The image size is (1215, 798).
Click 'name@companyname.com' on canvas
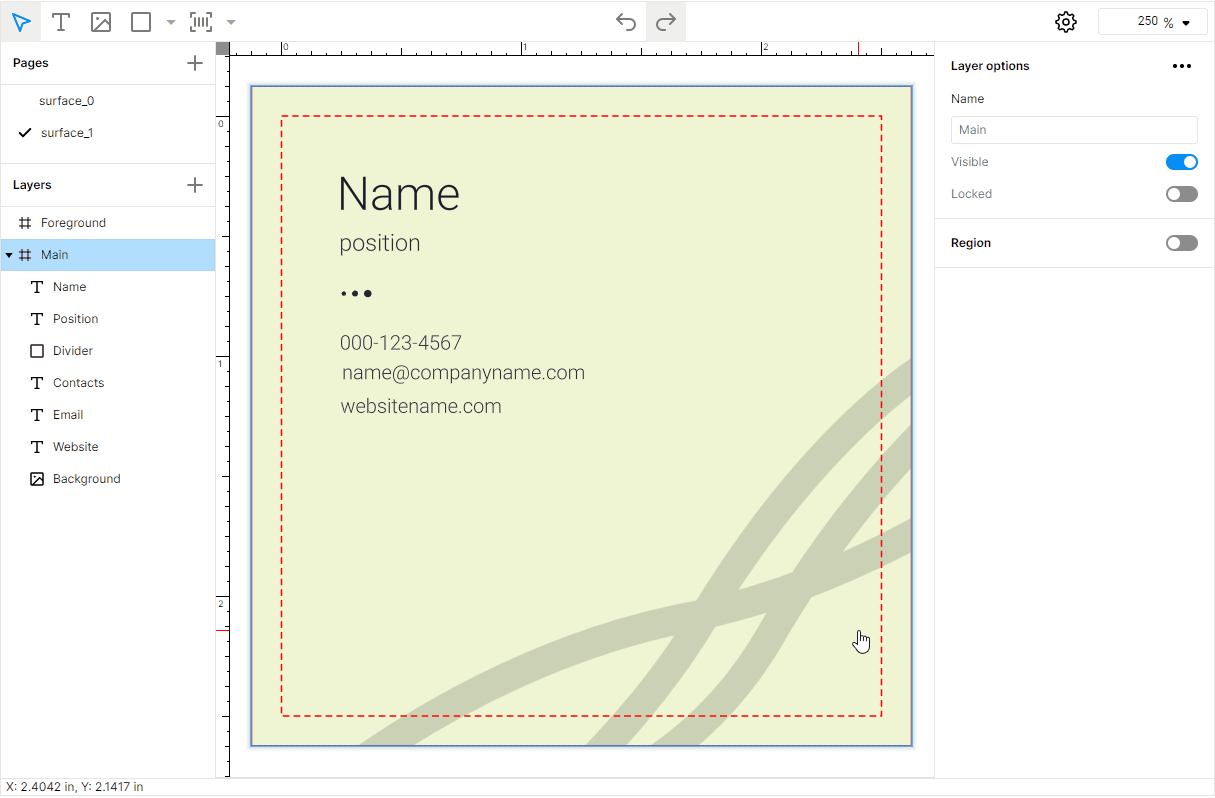tap(463, 373)
